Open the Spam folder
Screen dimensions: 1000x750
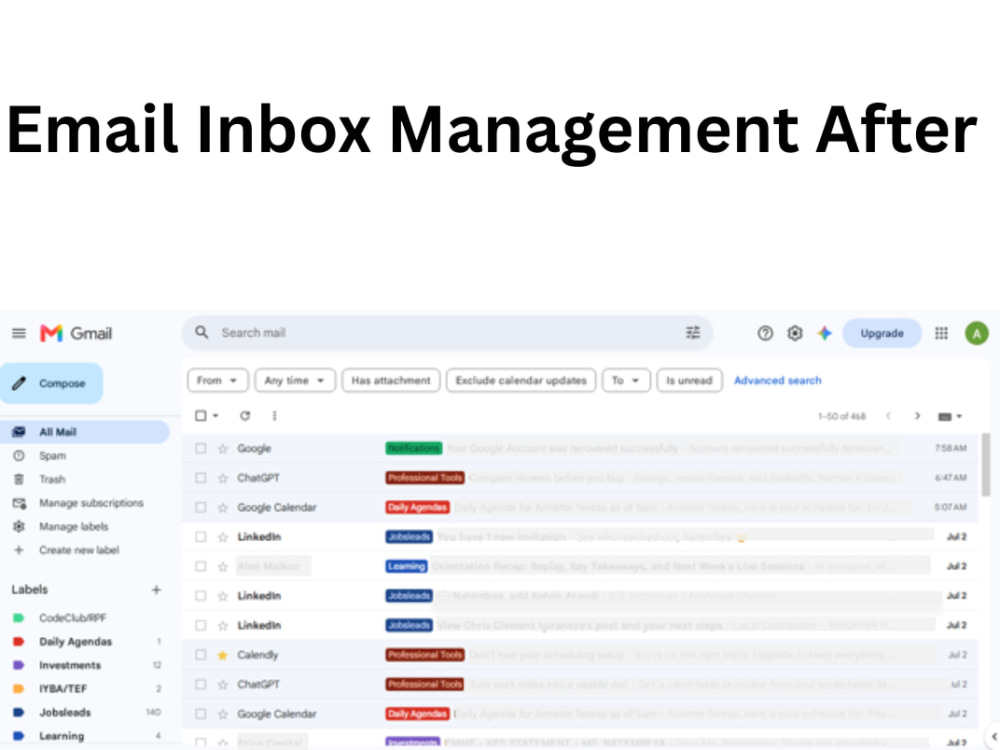coord(52,456)
